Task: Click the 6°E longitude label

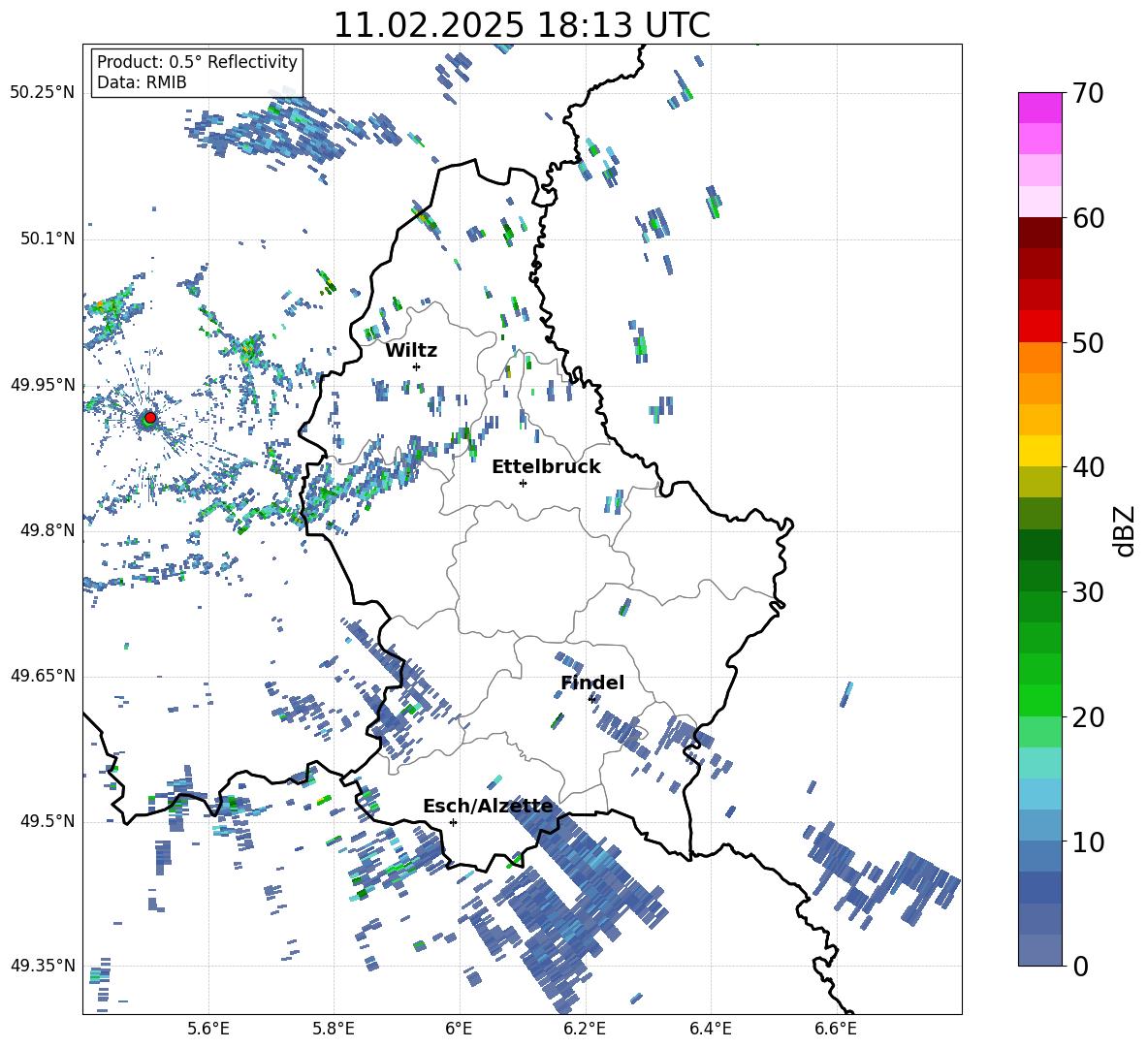Action: [459, 1030]
